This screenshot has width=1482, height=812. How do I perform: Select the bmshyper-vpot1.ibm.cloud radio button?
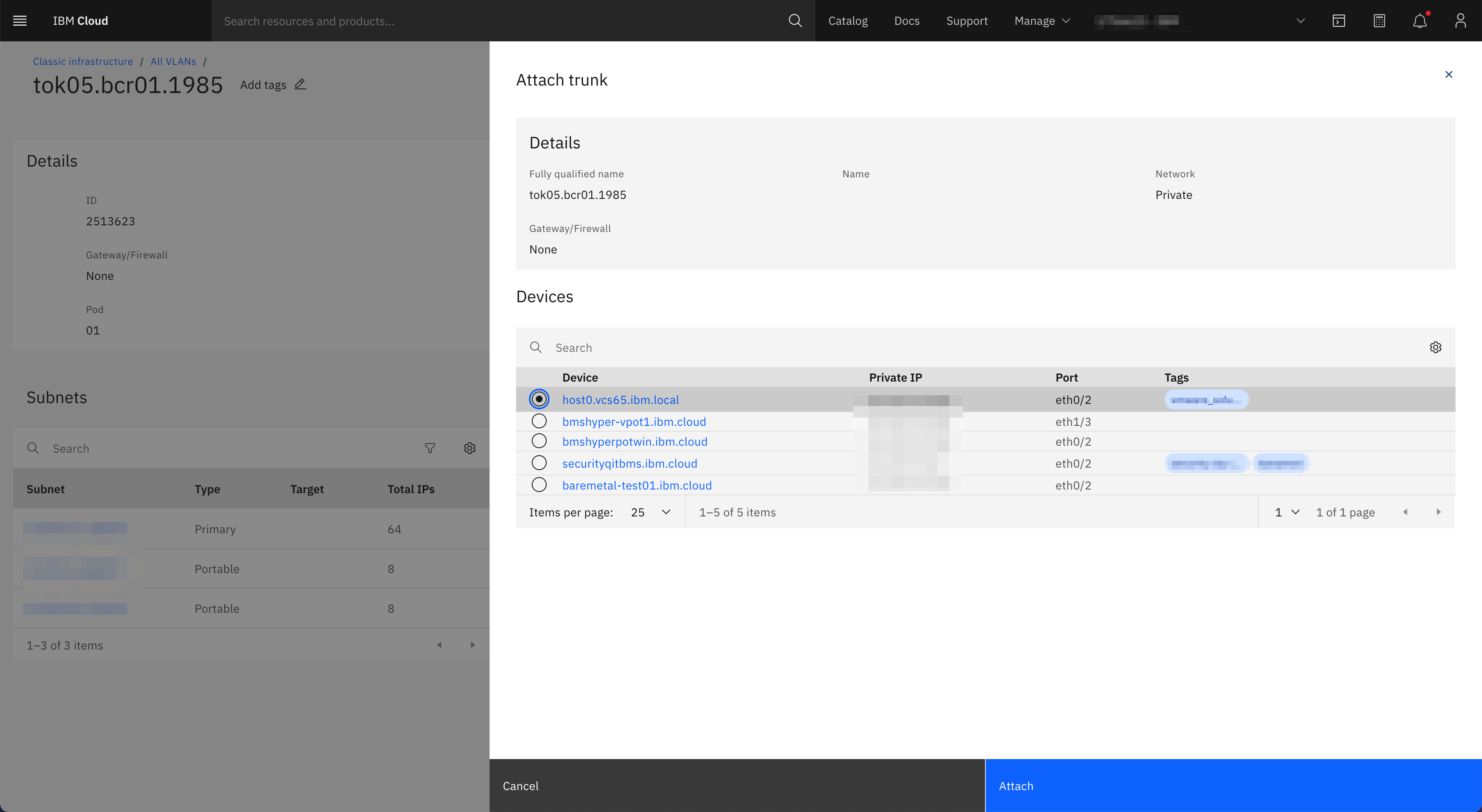tap(539, 421)
